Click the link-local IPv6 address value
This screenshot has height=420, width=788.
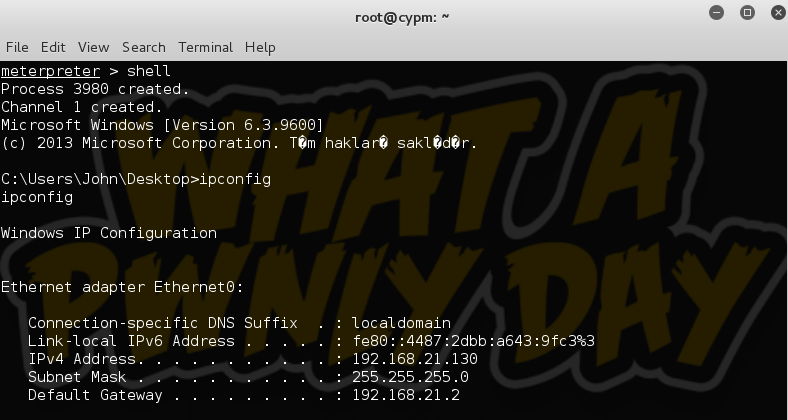[x=473, y=341]
